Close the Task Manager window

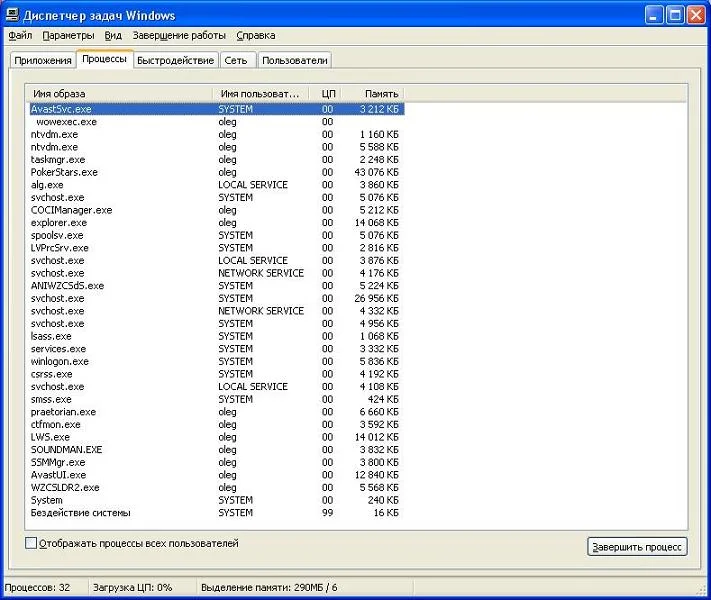tap(696, 15)
